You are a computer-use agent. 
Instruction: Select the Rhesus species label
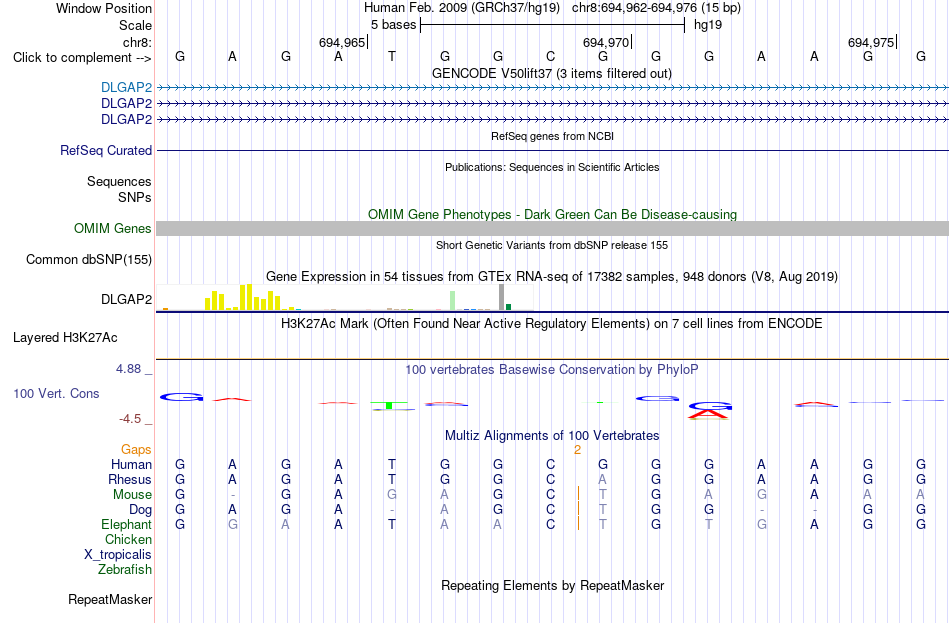[130, 479]
